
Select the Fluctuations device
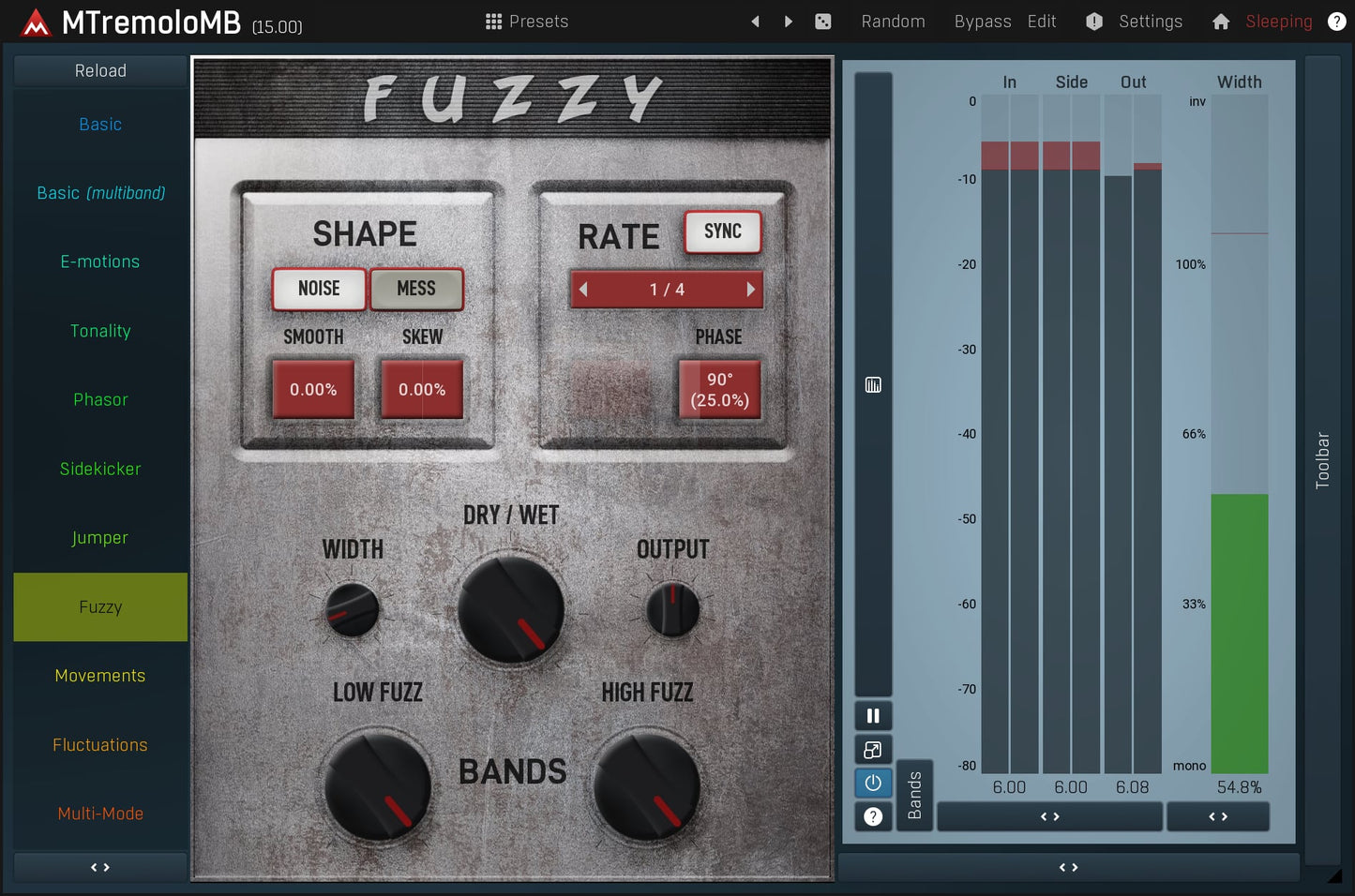[x=100, y=745]
